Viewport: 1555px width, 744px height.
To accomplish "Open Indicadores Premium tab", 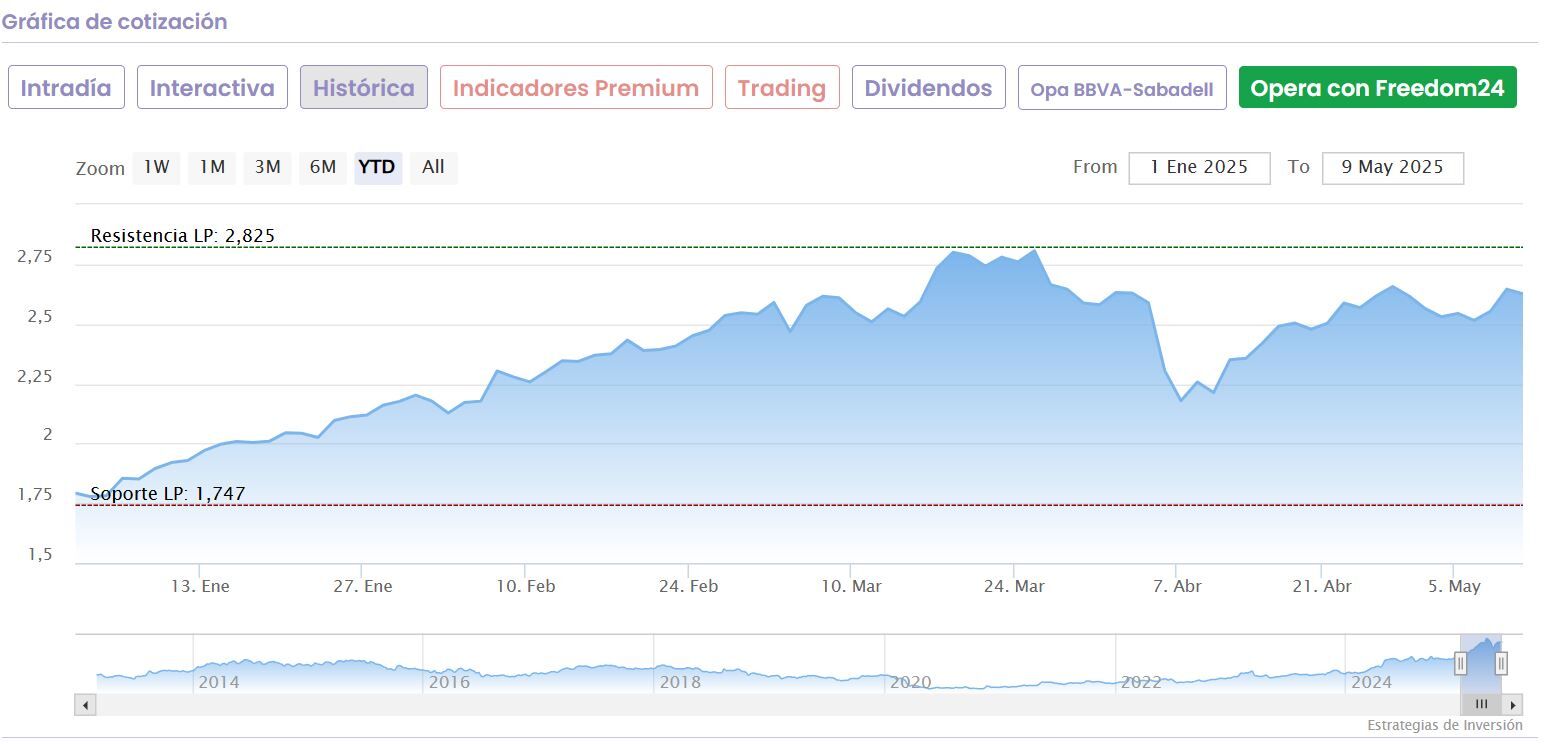I will pyautogui.click(x=576, y=88).
